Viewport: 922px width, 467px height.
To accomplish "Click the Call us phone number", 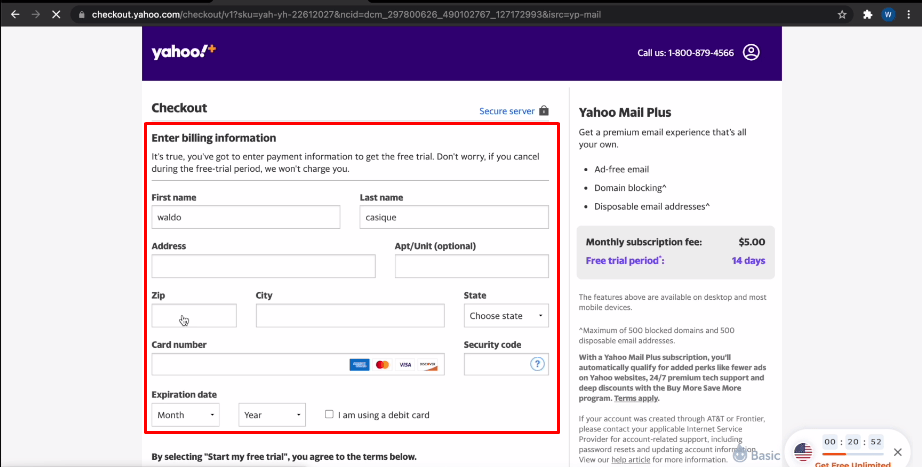I will pyautogui.click(x=686, y=53).
